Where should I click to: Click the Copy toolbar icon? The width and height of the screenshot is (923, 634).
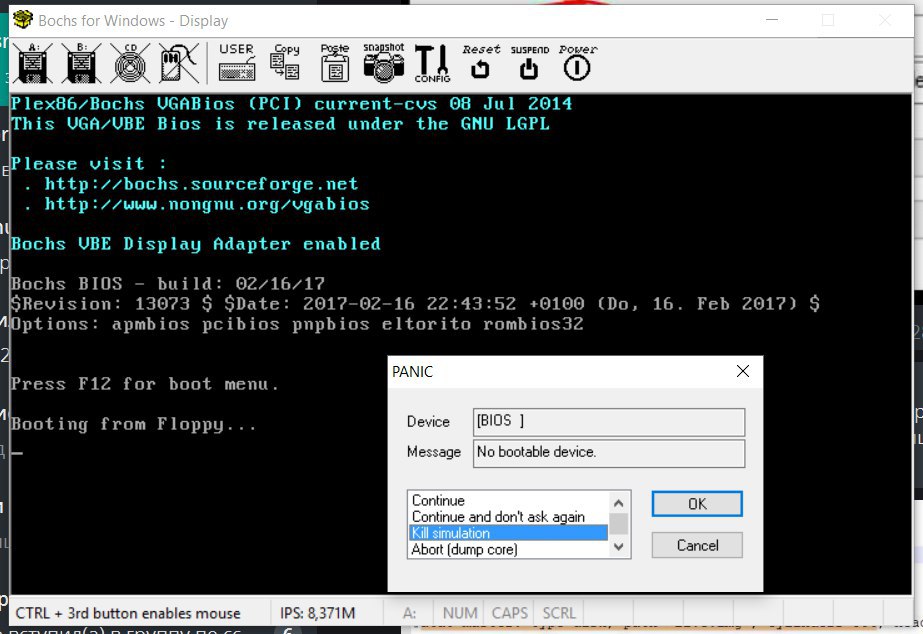click(x=285, y=62)
